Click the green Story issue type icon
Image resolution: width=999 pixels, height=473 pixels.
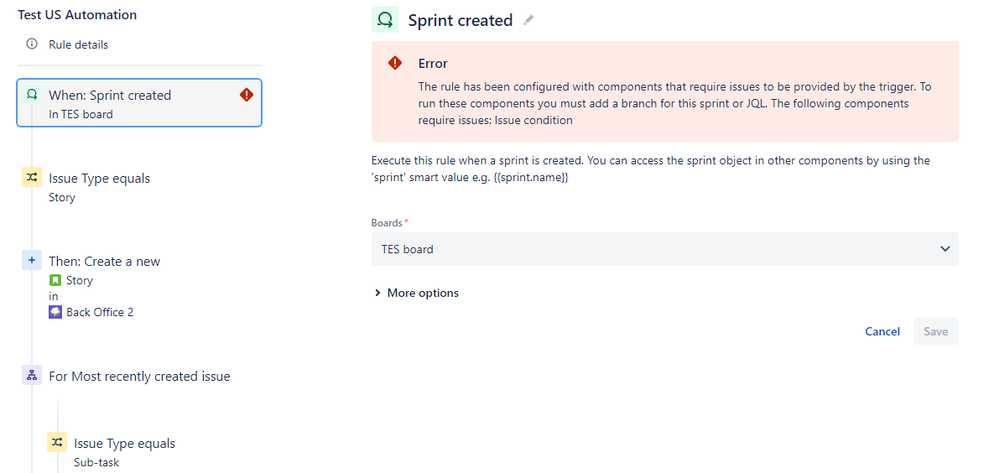click(55, 280)
